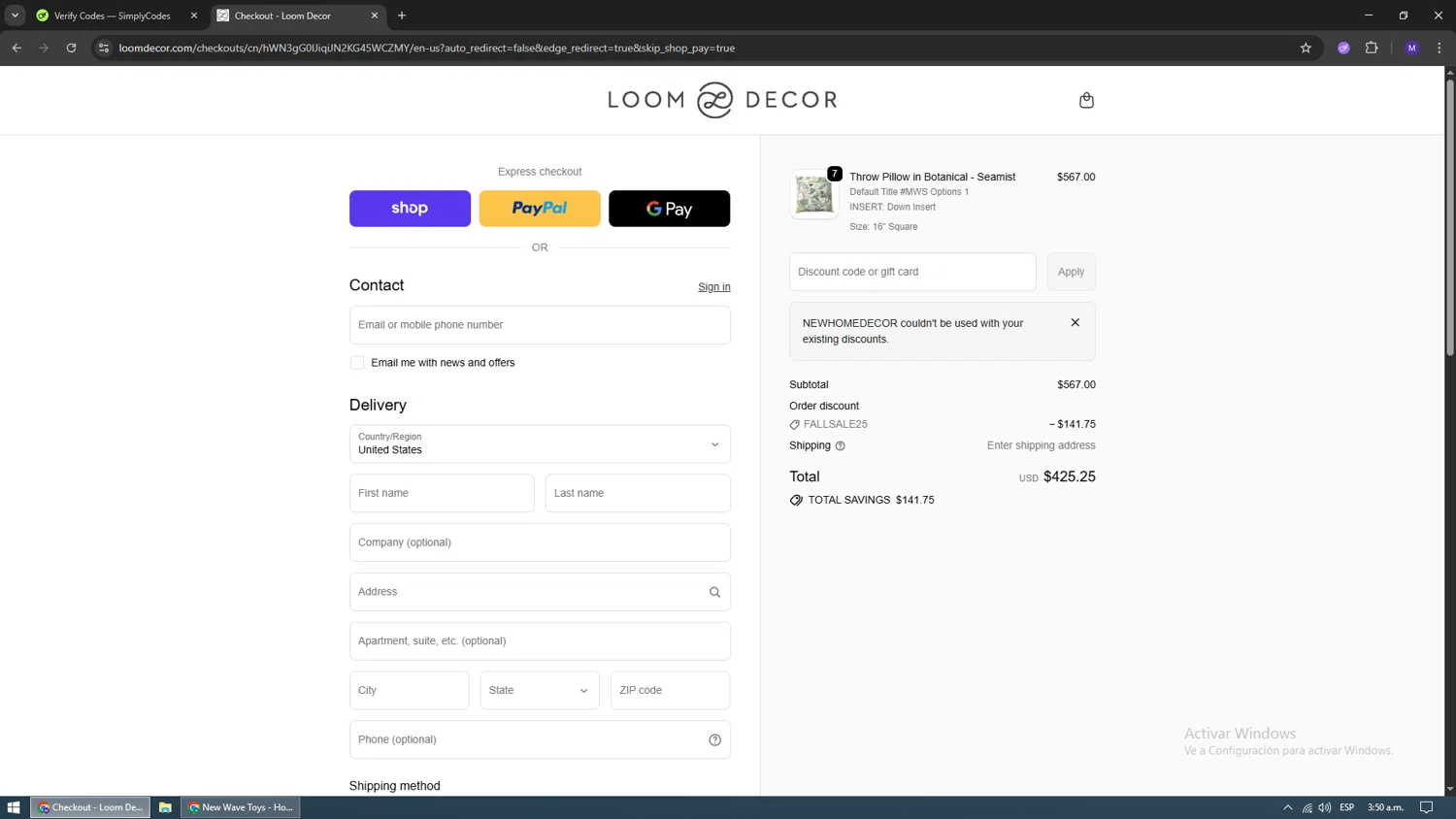Open the browser extensions puzzle icon

point(1372,48)
